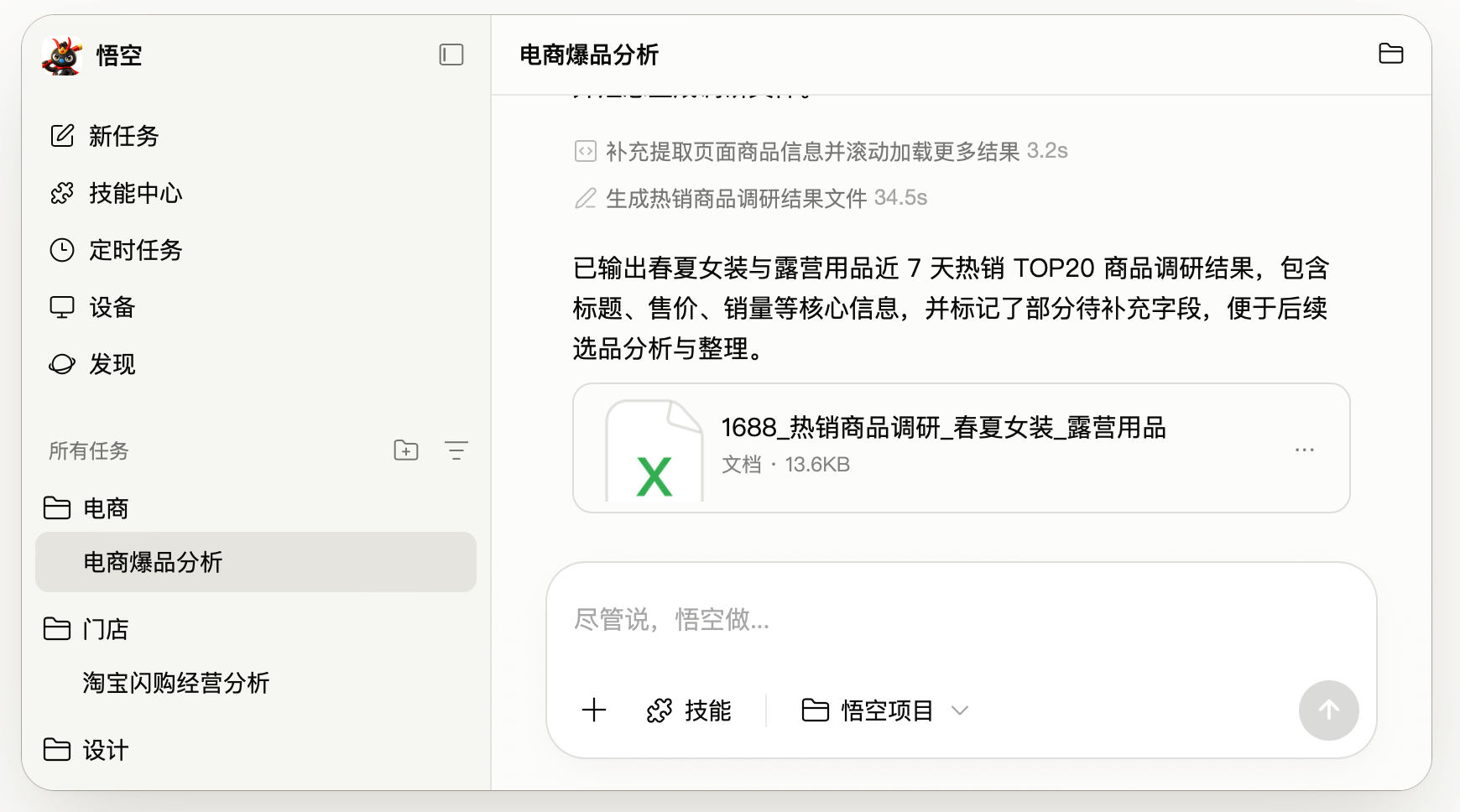Open the files folder icon in header
This screenshot has height=812, width=1460.
coord(1390,54)
